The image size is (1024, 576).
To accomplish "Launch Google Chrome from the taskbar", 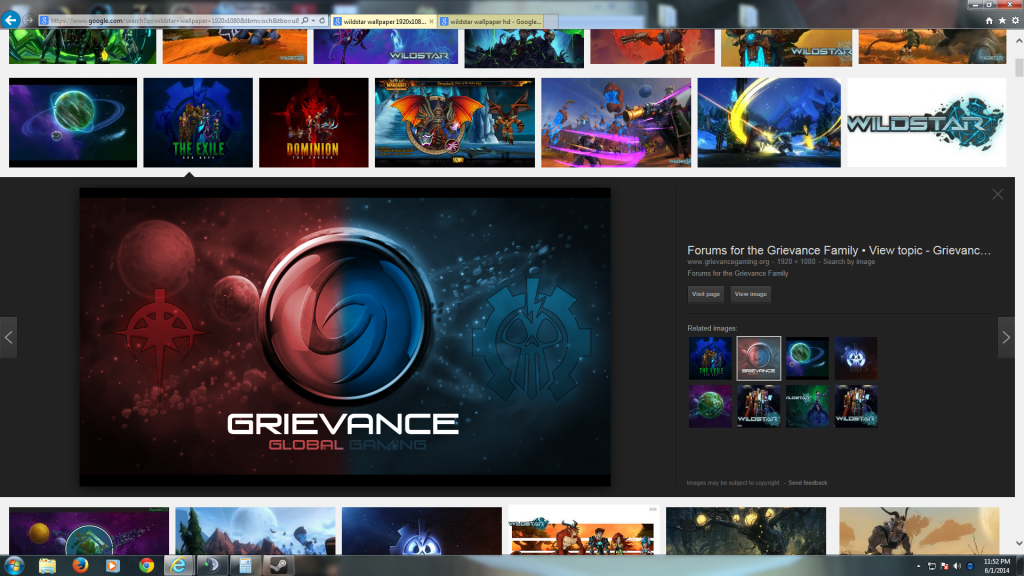I will click(146, 566).
